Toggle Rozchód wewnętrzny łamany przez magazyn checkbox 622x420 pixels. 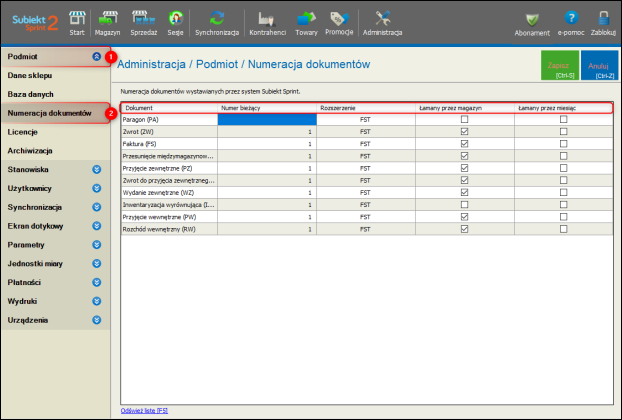tap(462, 228)
